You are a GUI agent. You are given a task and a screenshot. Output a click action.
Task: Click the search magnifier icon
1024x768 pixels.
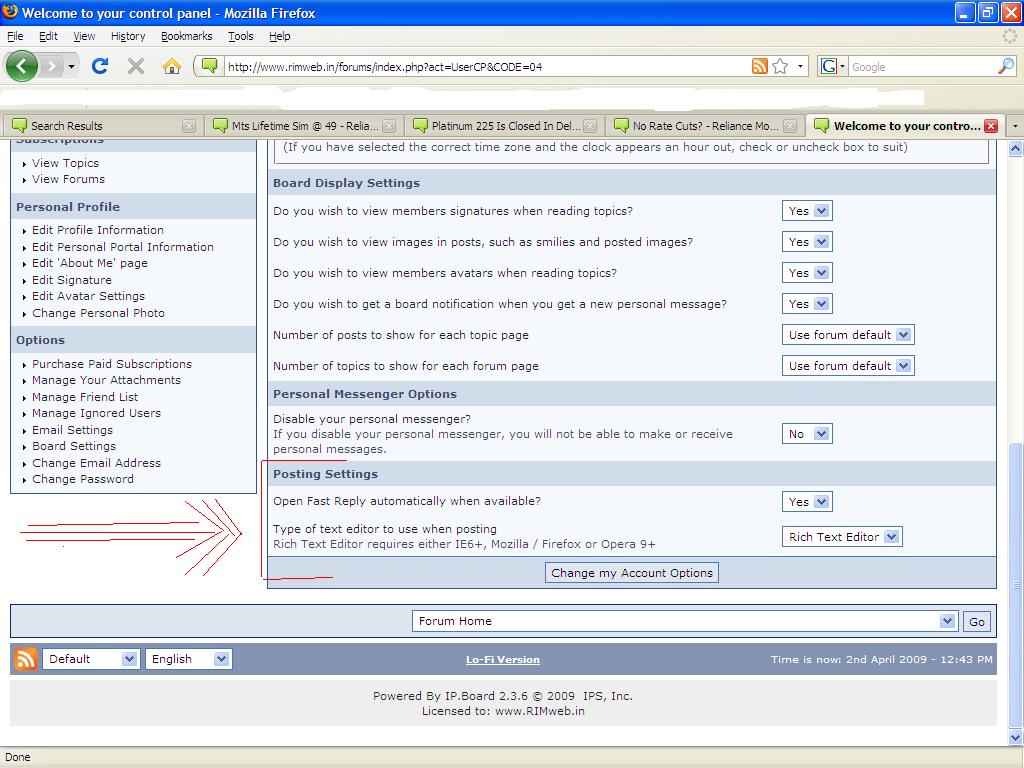1005,66
